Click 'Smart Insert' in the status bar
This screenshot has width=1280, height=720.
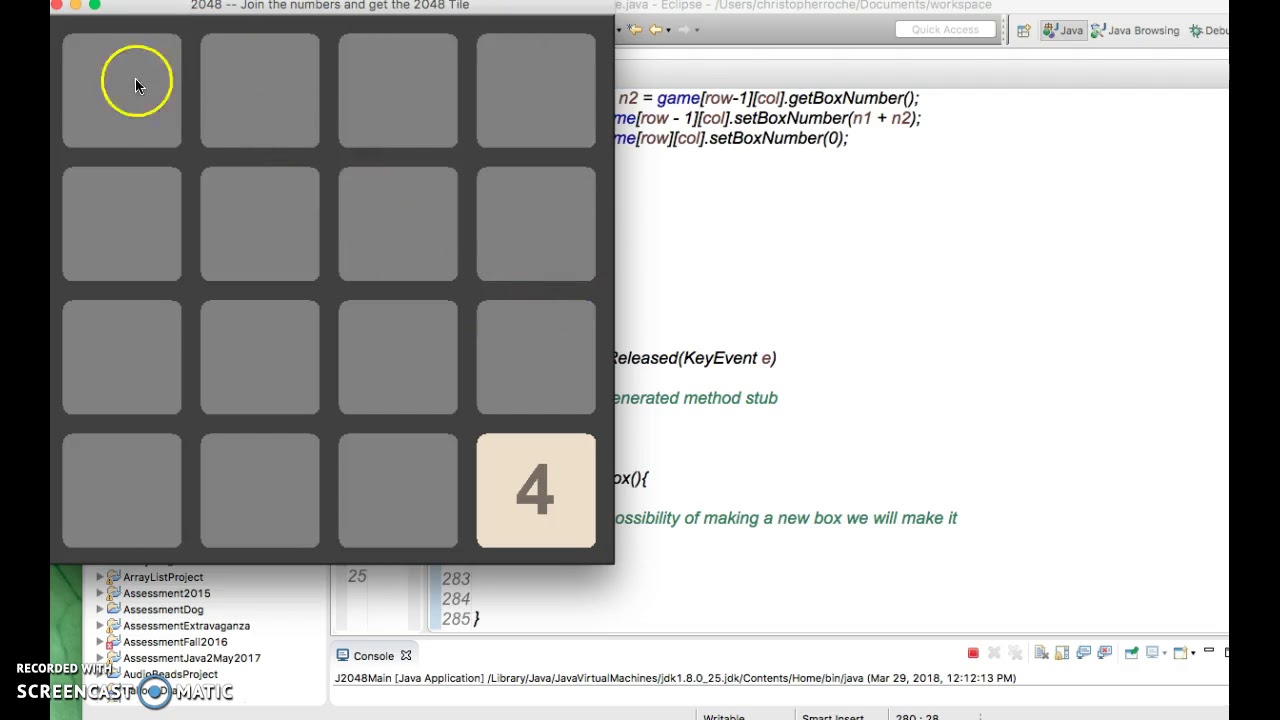point(832,716)
